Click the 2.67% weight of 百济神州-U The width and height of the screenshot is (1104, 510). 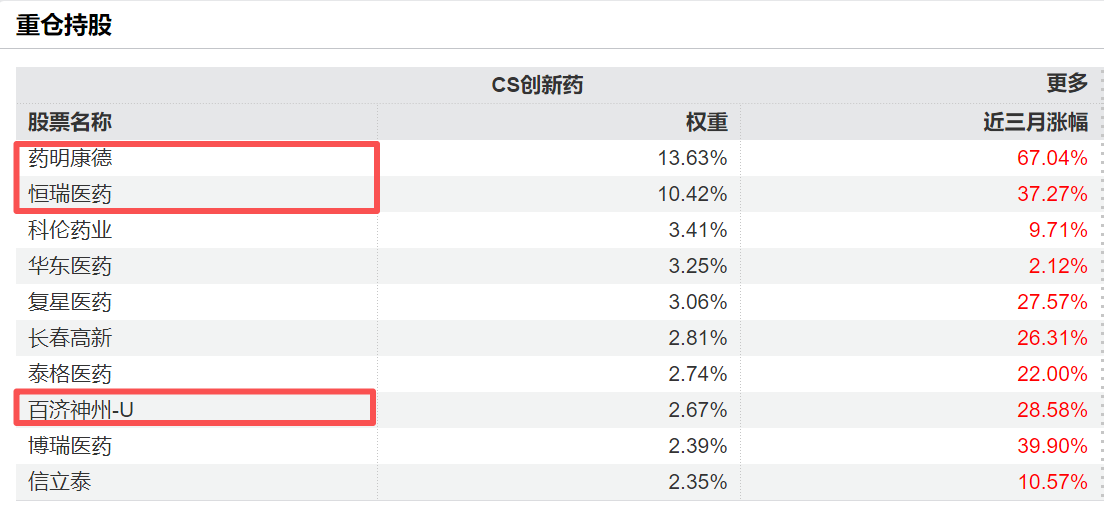[x=698, y=410]
